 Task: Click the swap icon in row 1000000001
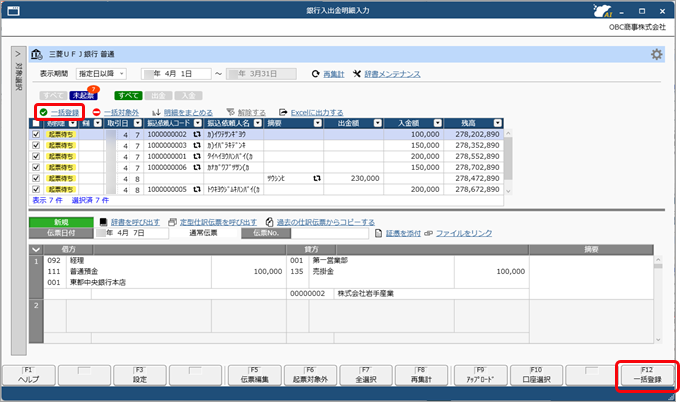coord(197,156)
